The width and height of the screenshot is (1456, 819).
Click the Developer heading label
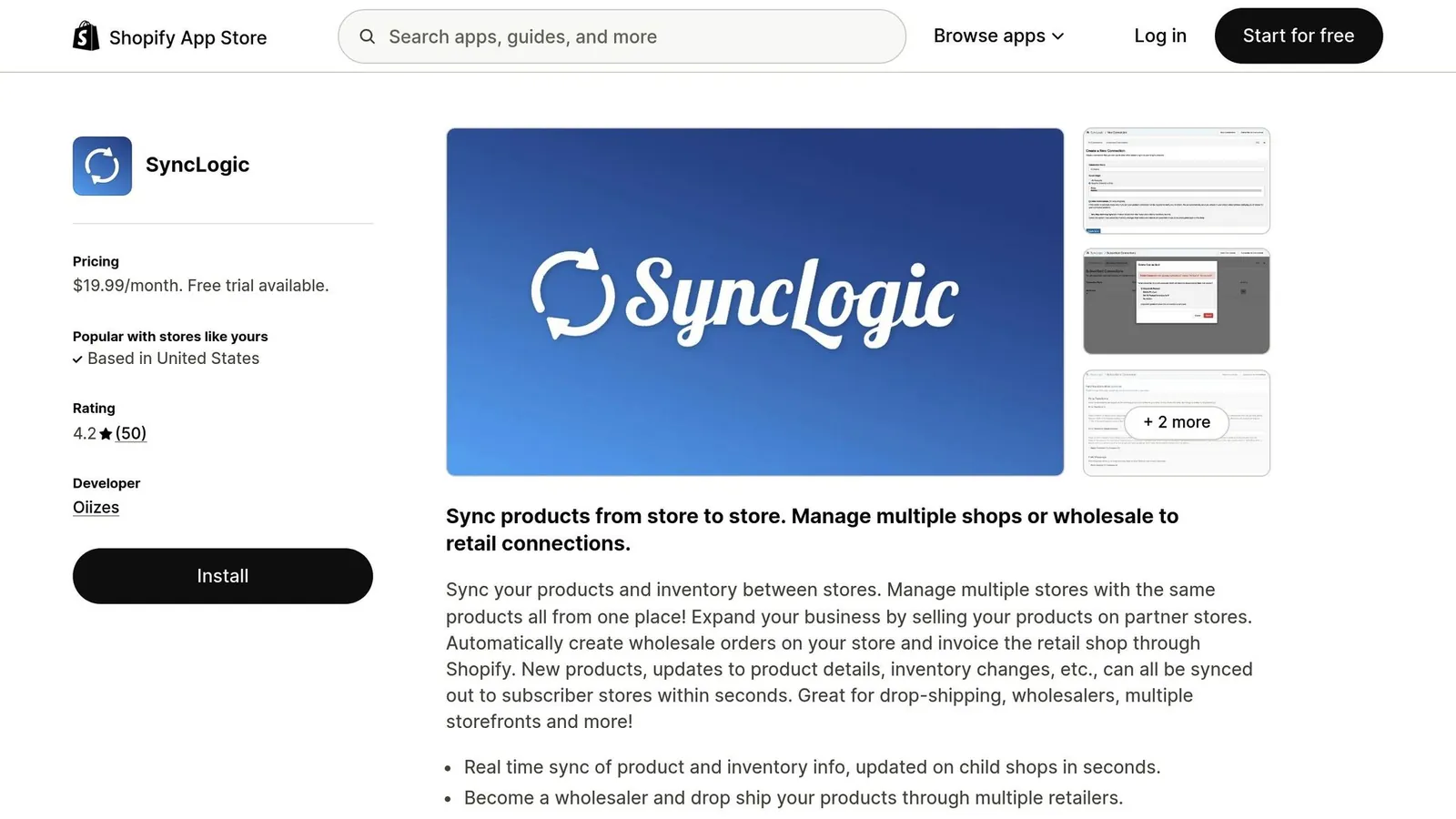tap(106, 483)
